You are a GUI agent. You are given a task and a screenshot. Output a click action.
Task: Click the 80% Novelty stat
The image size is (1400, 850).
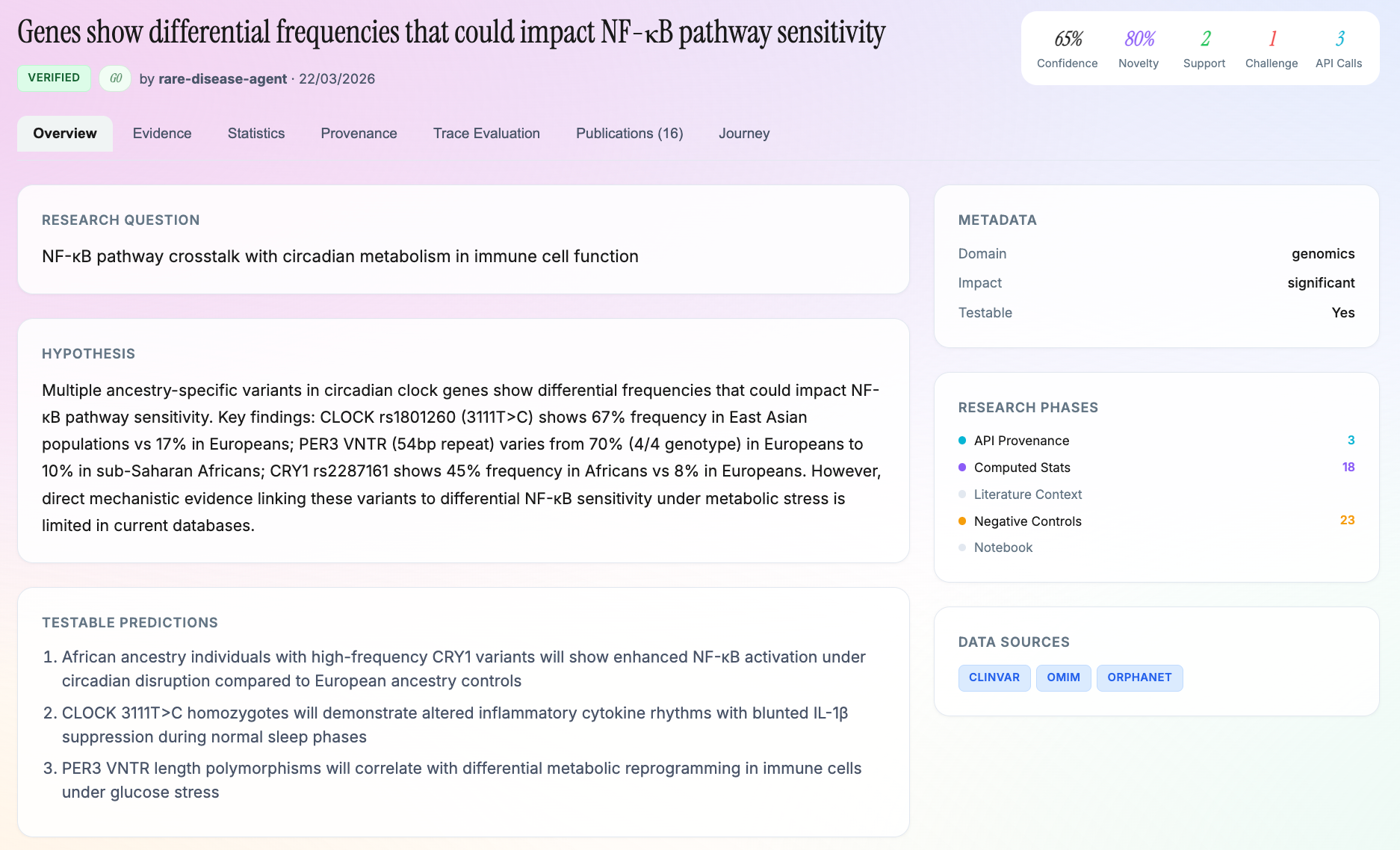click(1139, 48)
